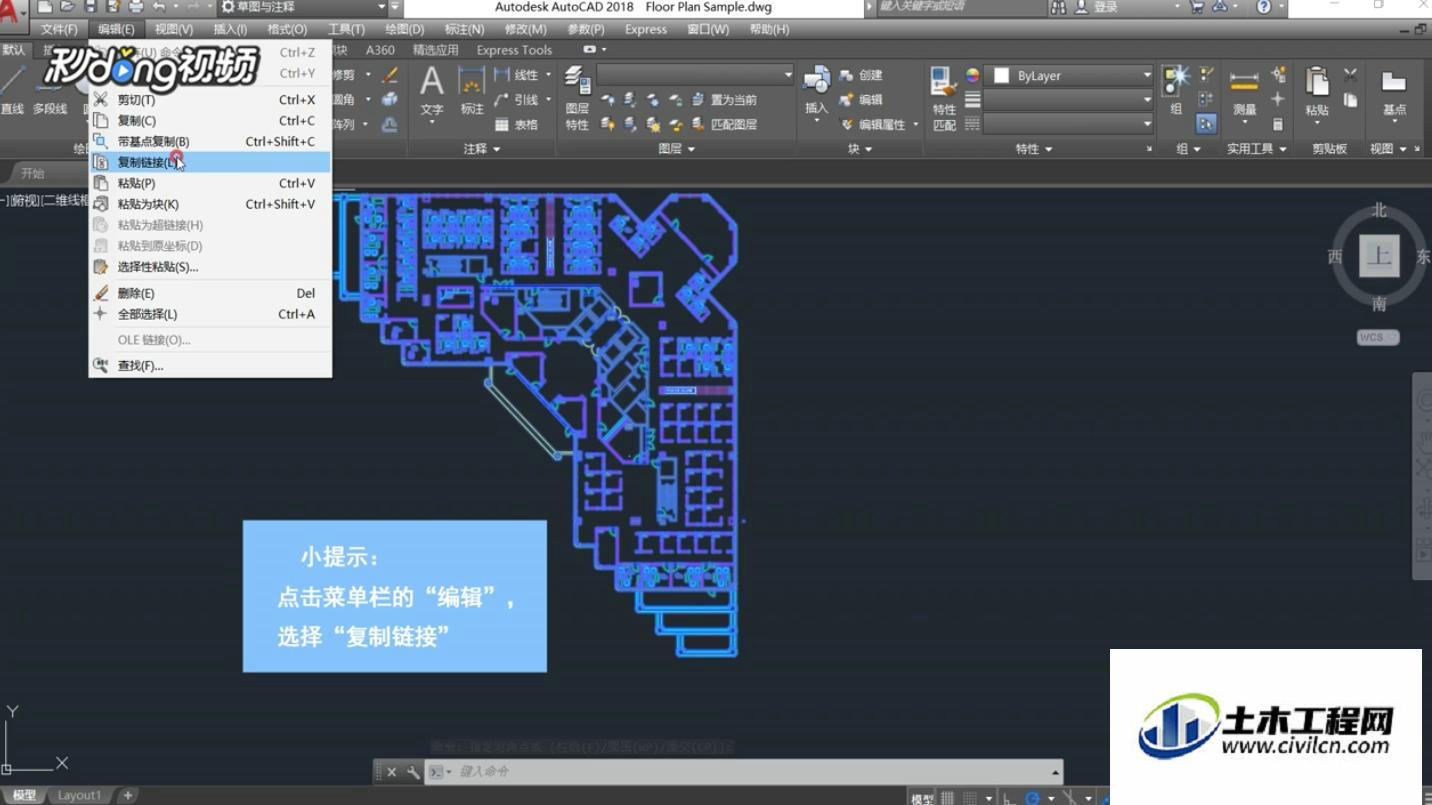Open Paste Special (选择性粘贴) dialog
The width and height of the screenshot is (1432, 805).
pos(210,267)
